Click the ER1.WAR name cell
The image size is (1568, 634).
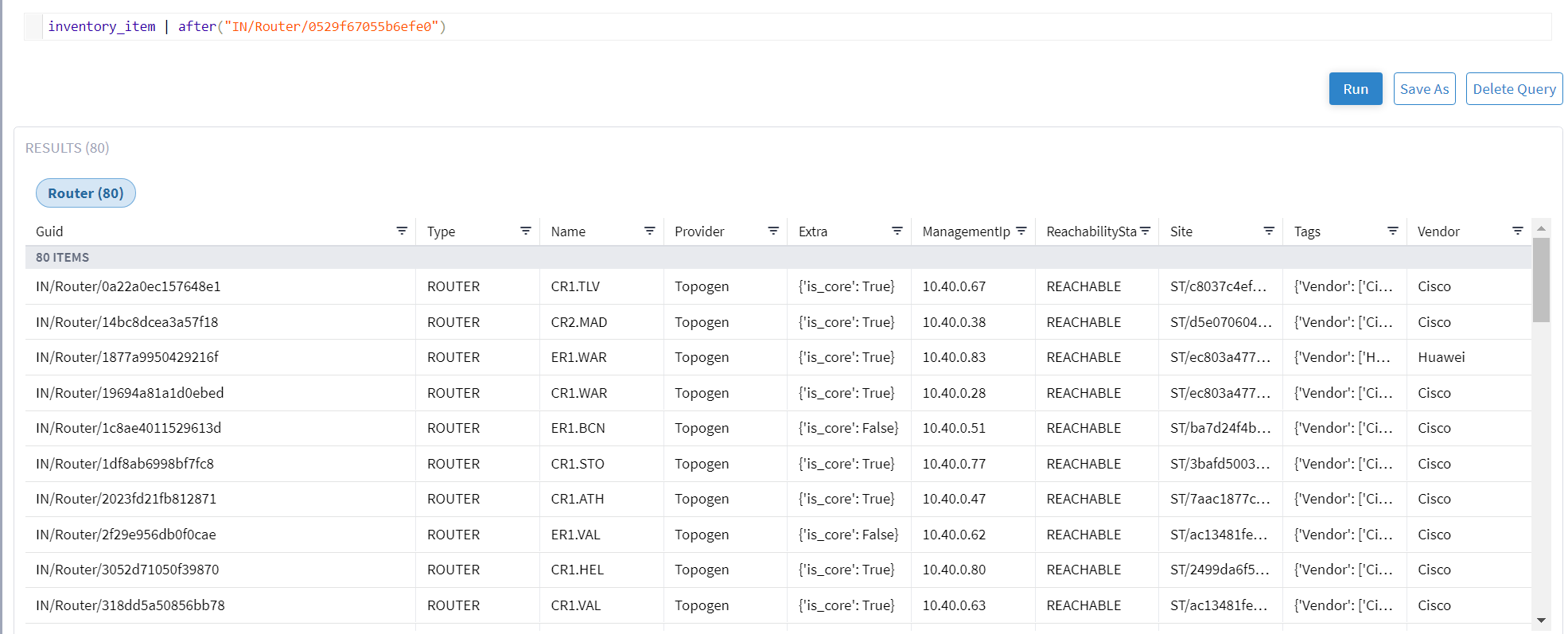pyautogui.click(x=578, y=357)
